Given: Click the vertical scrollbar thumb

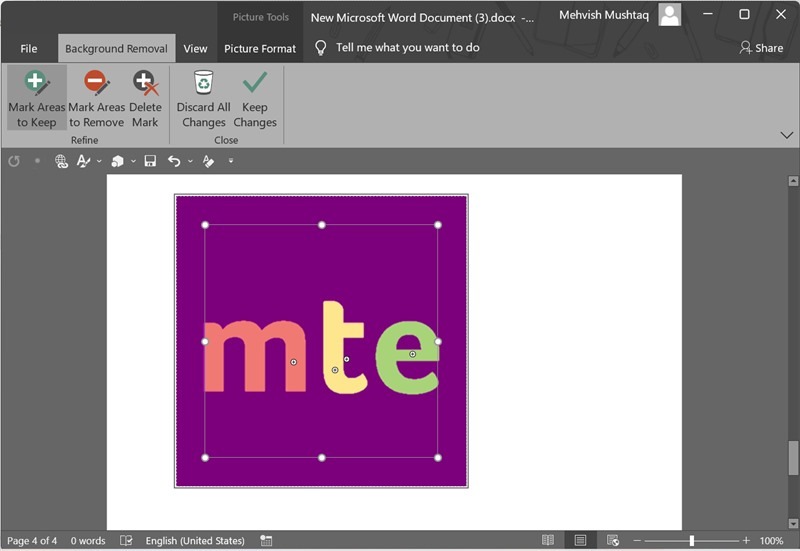Looking at the screenshot, I should 793,459.
